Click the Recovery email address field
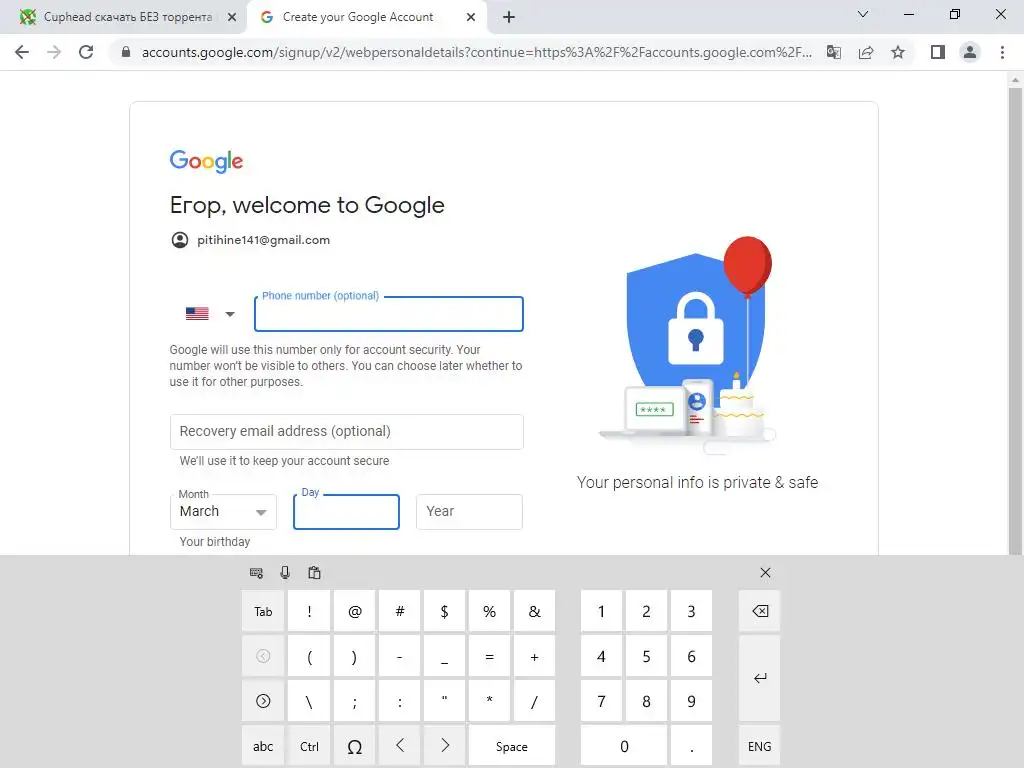The height and width of the screenshot is (768, 1024). (x=347, y=432)
